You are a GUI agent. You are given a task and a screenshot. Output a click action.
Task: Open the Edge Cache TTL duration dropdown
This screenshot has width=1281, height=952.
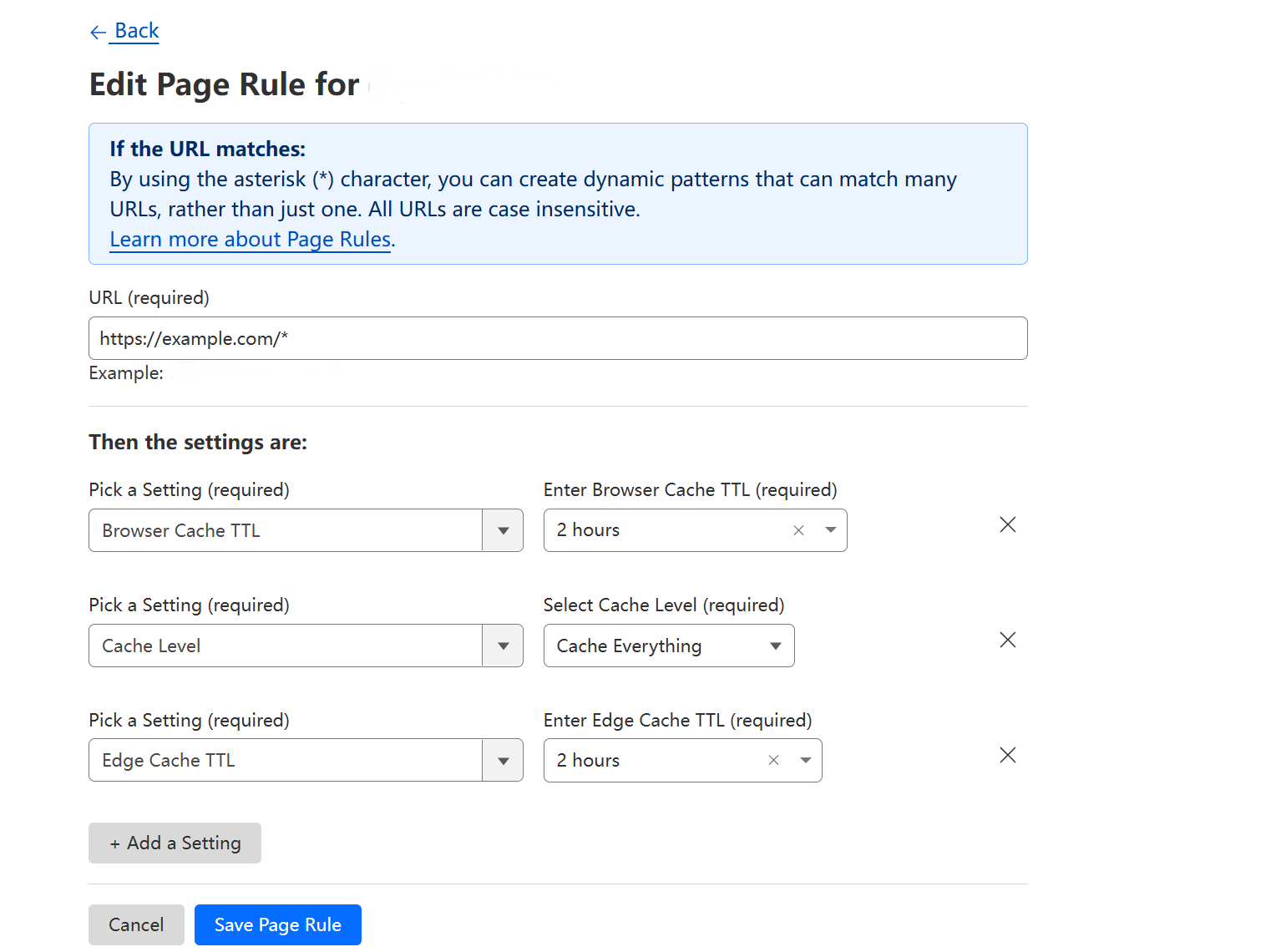tap(805, 760)
